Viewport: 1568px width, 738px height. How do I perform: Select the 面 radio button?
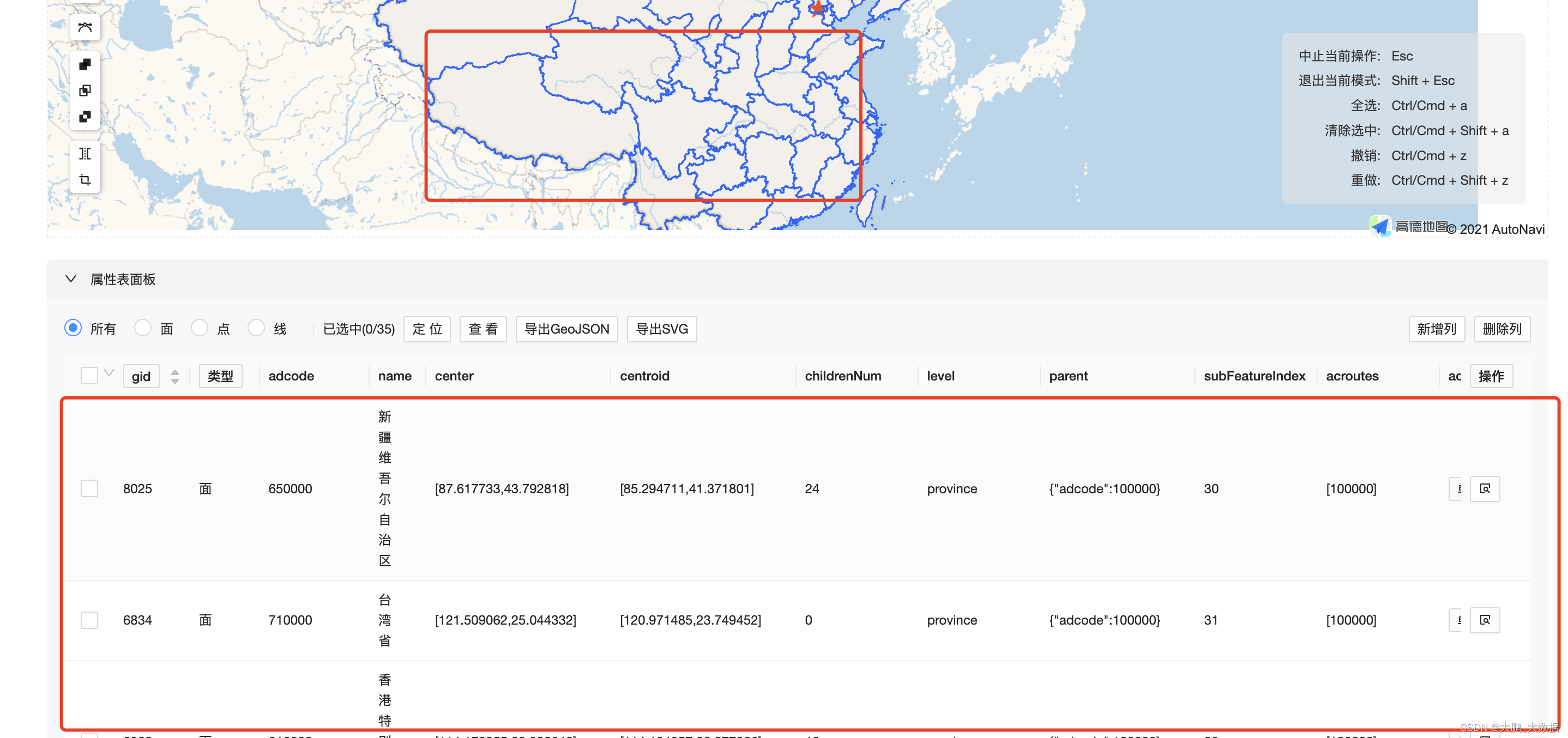[142, 328]
